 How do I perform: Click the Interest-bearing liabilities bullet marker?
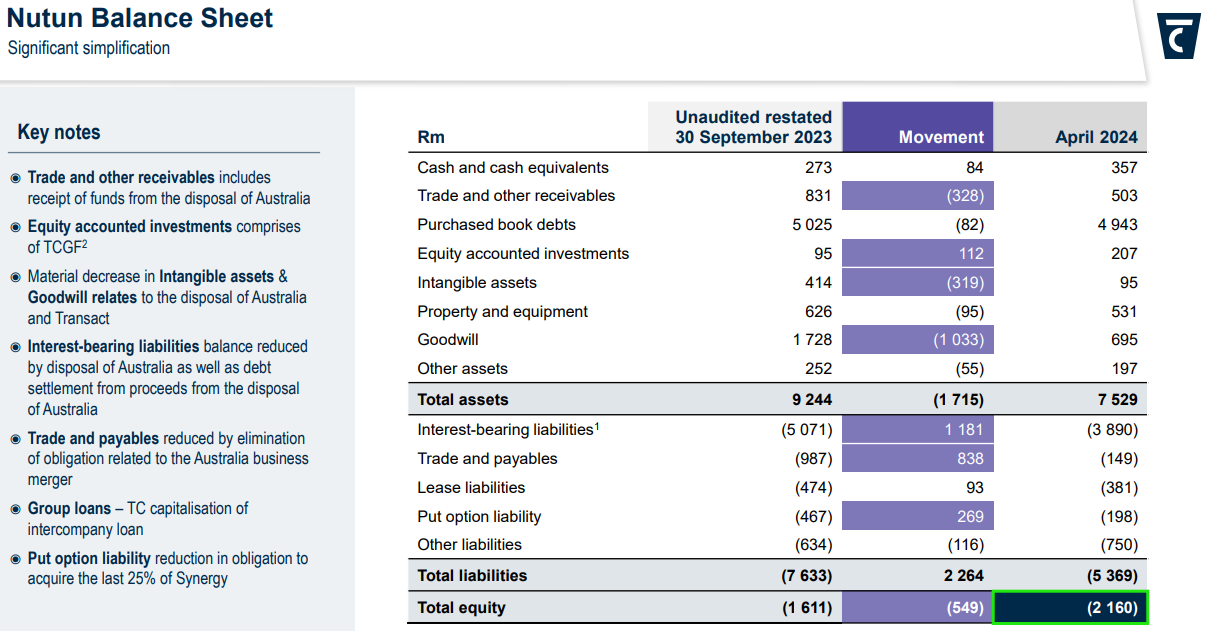point(14,346)
